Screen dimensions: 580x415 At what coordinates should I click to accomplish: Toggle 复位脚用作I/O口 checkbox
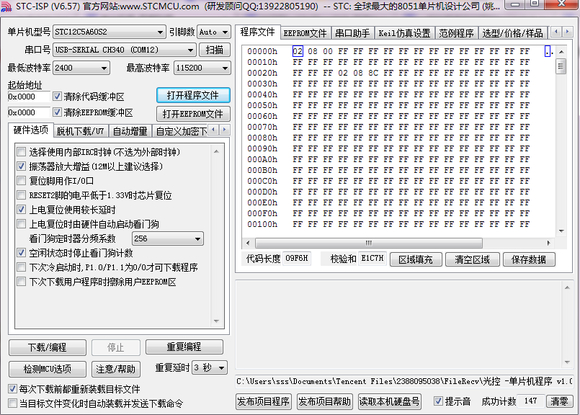[x=21, y=181]
